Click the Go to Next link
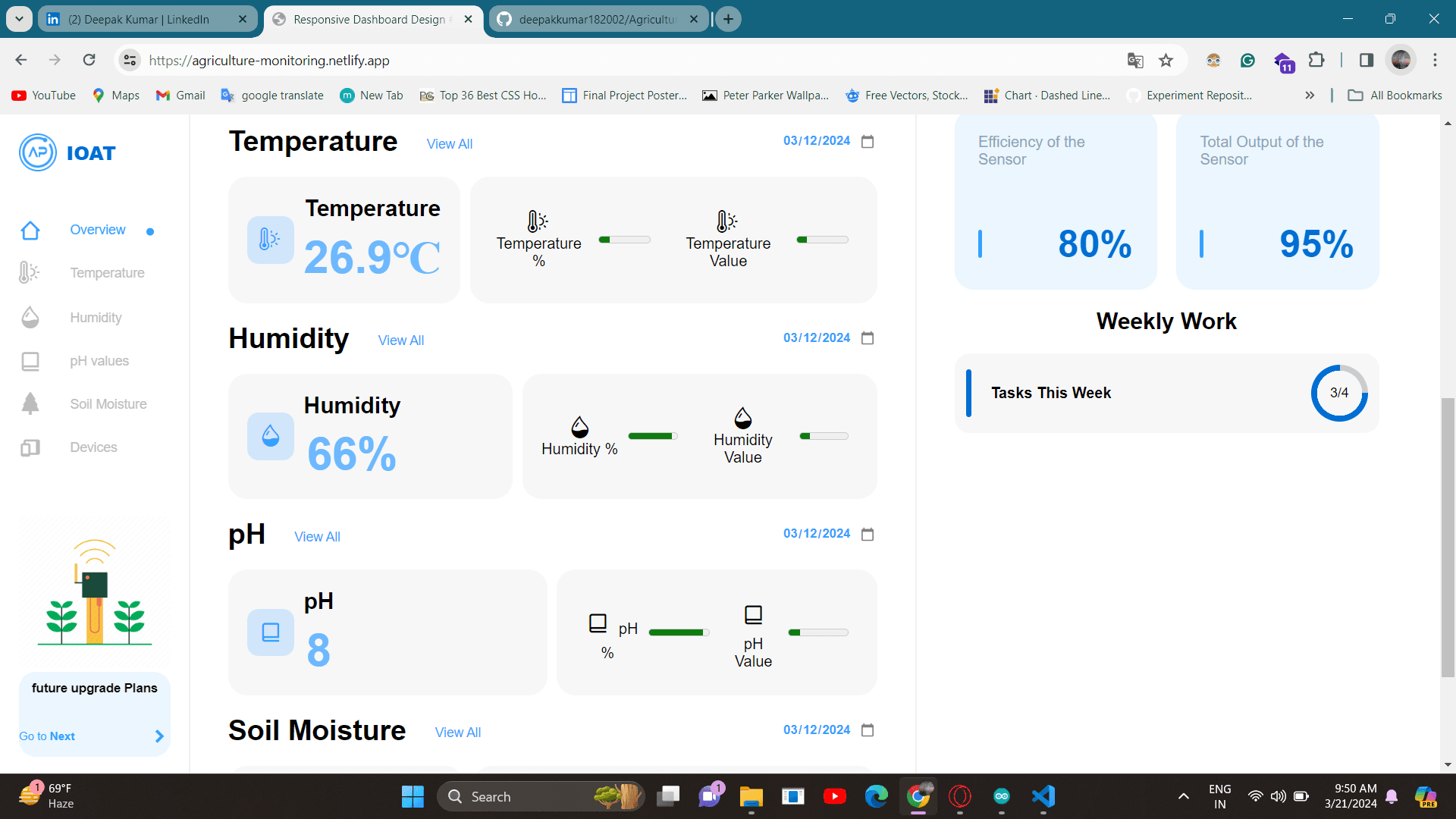 point(47,736)
